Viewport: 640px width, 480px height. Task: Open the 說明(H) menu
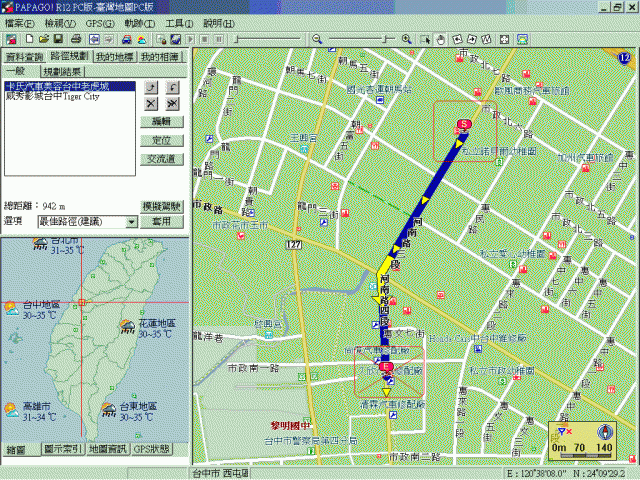click(219, 23)
